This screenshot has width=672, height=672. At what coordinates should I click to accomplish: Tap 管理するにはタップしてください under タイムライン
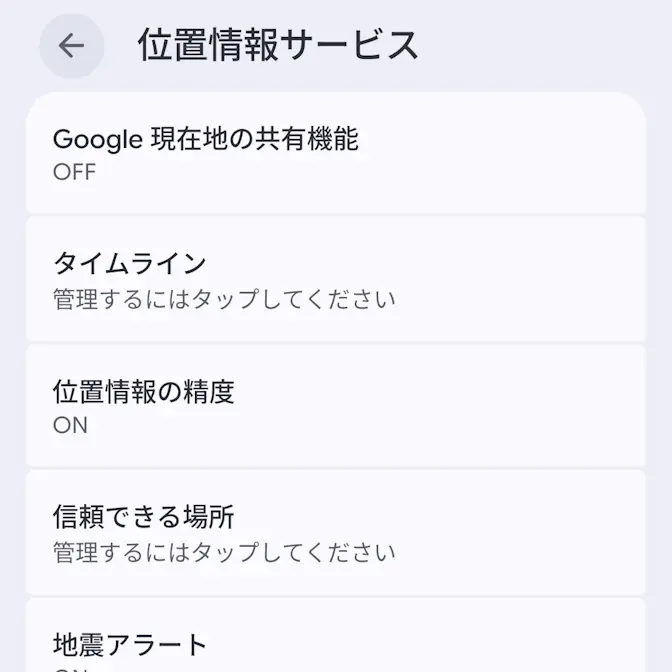[x=224, y=299]
